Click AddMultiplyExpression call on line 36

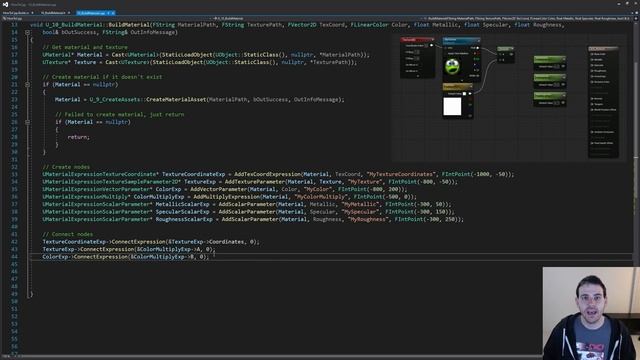[x=227, y=197]
